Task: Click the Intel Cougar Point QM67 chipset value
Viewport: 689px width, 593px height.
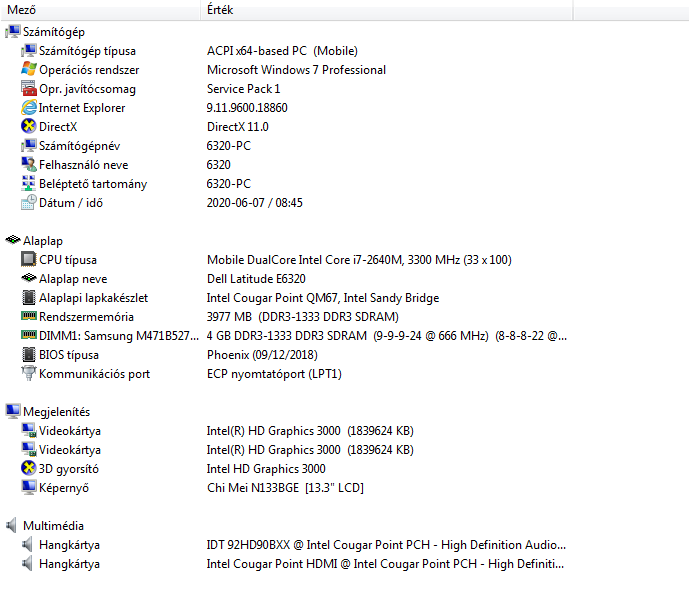Action: click(323, 298)
